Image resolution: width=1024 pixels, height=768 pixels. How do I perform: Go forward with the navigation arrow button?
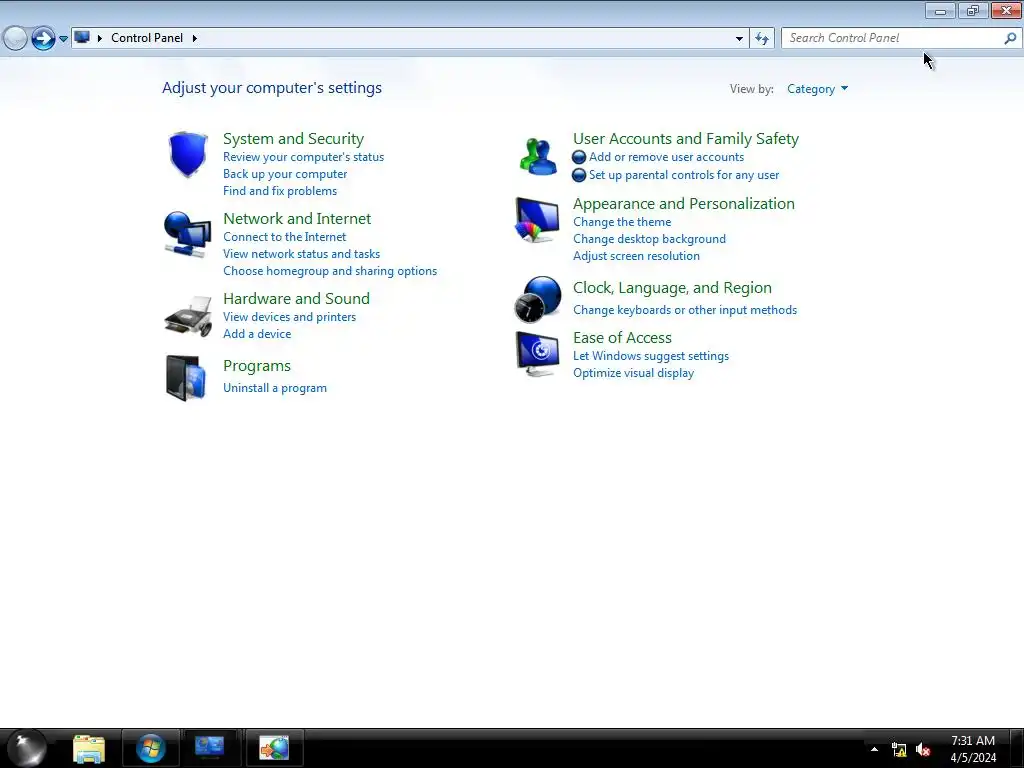43,39
